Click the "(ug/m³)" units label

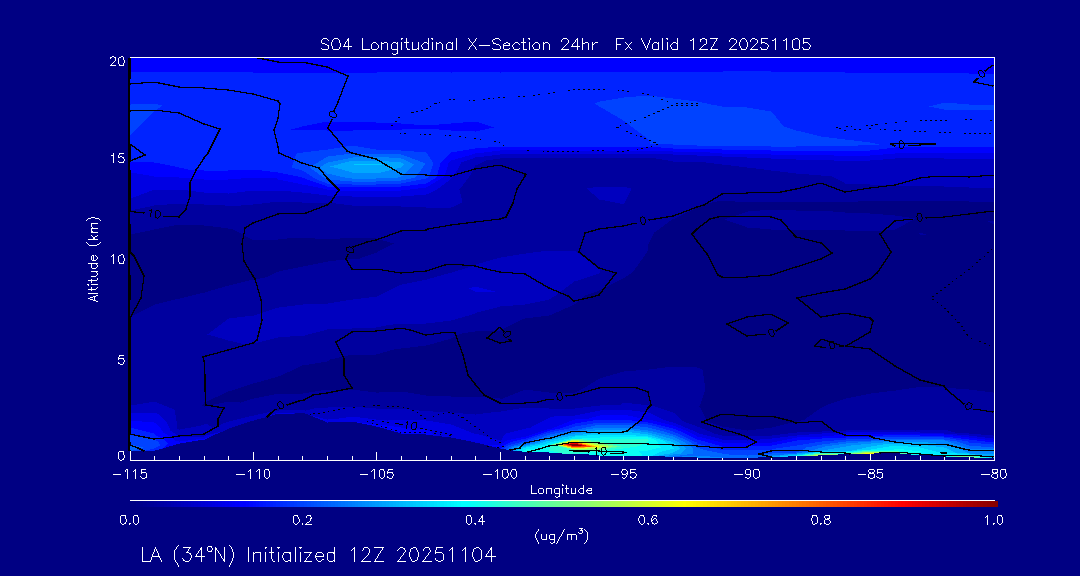pyautogui.click(x=561, y=535)
